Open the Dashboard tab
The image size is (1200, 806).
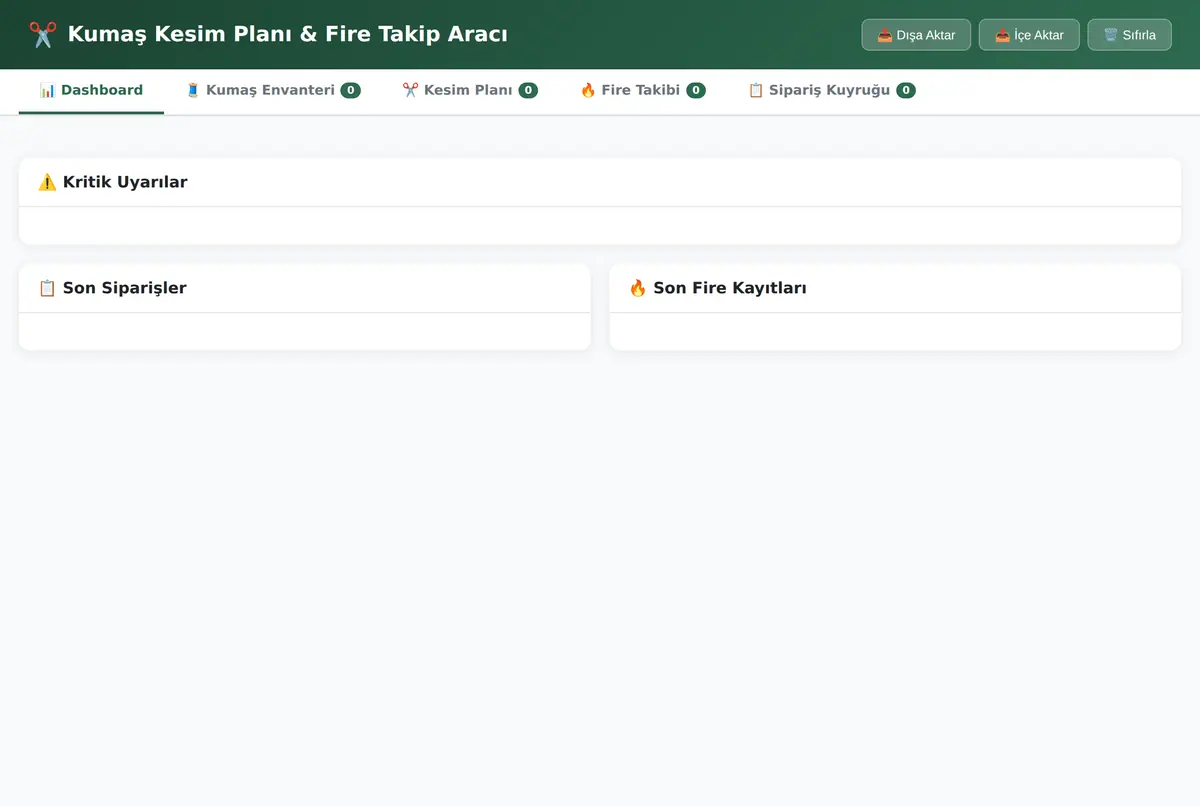91,90
